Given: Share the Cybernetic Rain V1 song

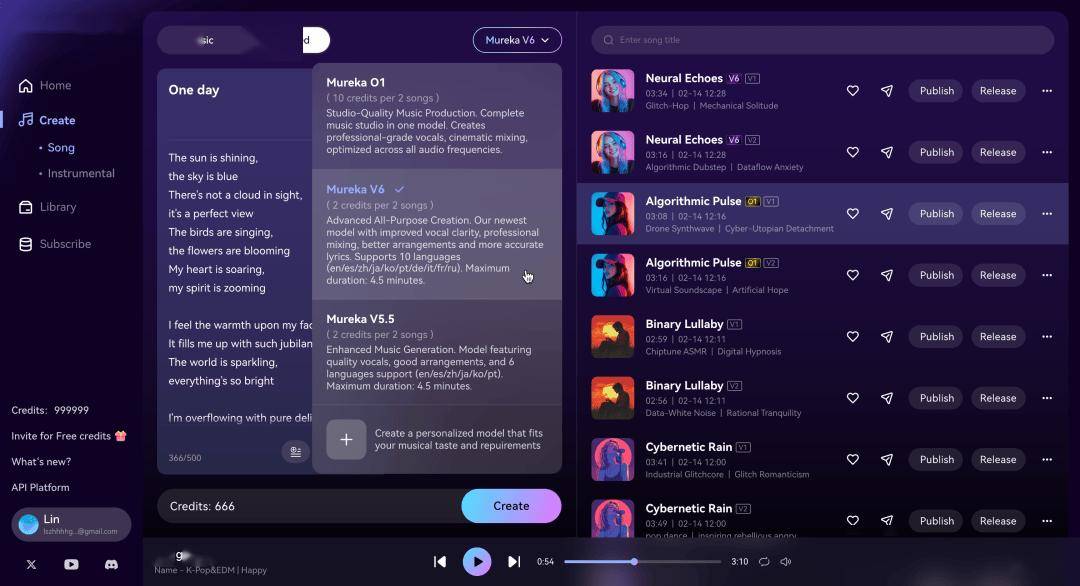Looking at the screenshot, I should coord(887,459).
